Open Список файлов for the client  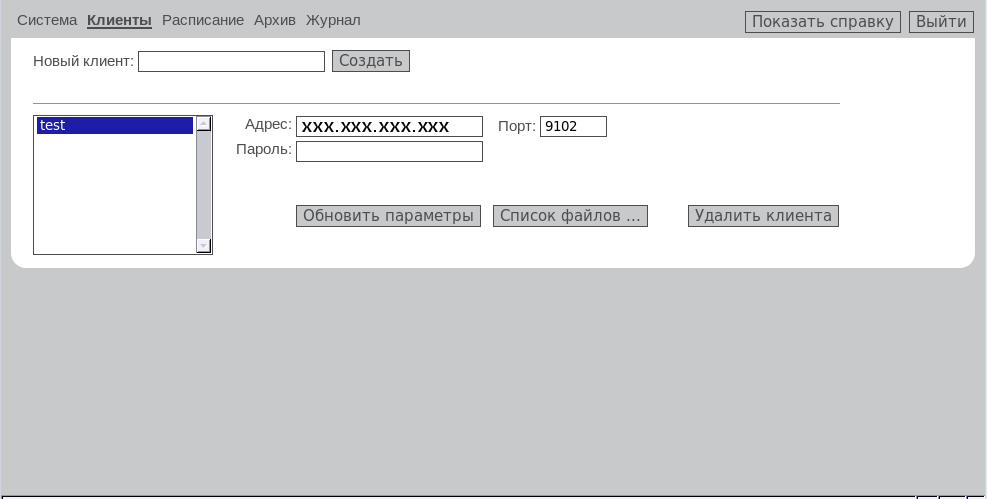click(x=570, y=216)
